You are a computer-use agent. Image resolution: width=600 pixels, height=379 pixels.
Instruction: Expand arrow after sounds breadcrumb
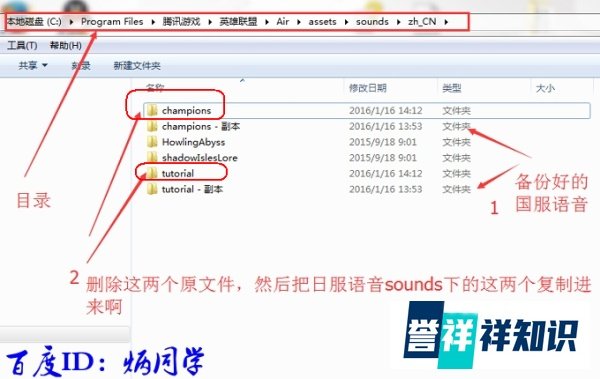[398, 22]
